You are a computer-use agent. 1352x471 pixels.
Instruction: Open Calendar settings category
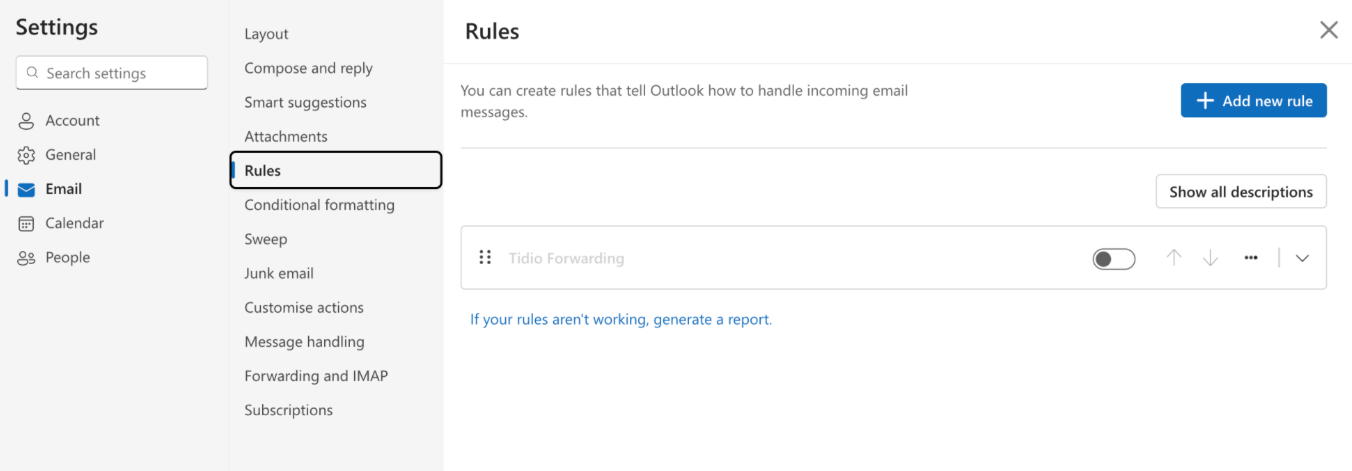pos(74,223)
